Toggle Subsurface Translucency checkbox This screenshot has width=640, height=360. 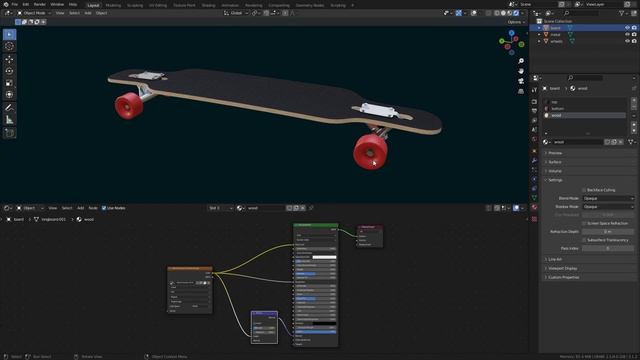tap(584, 240)
